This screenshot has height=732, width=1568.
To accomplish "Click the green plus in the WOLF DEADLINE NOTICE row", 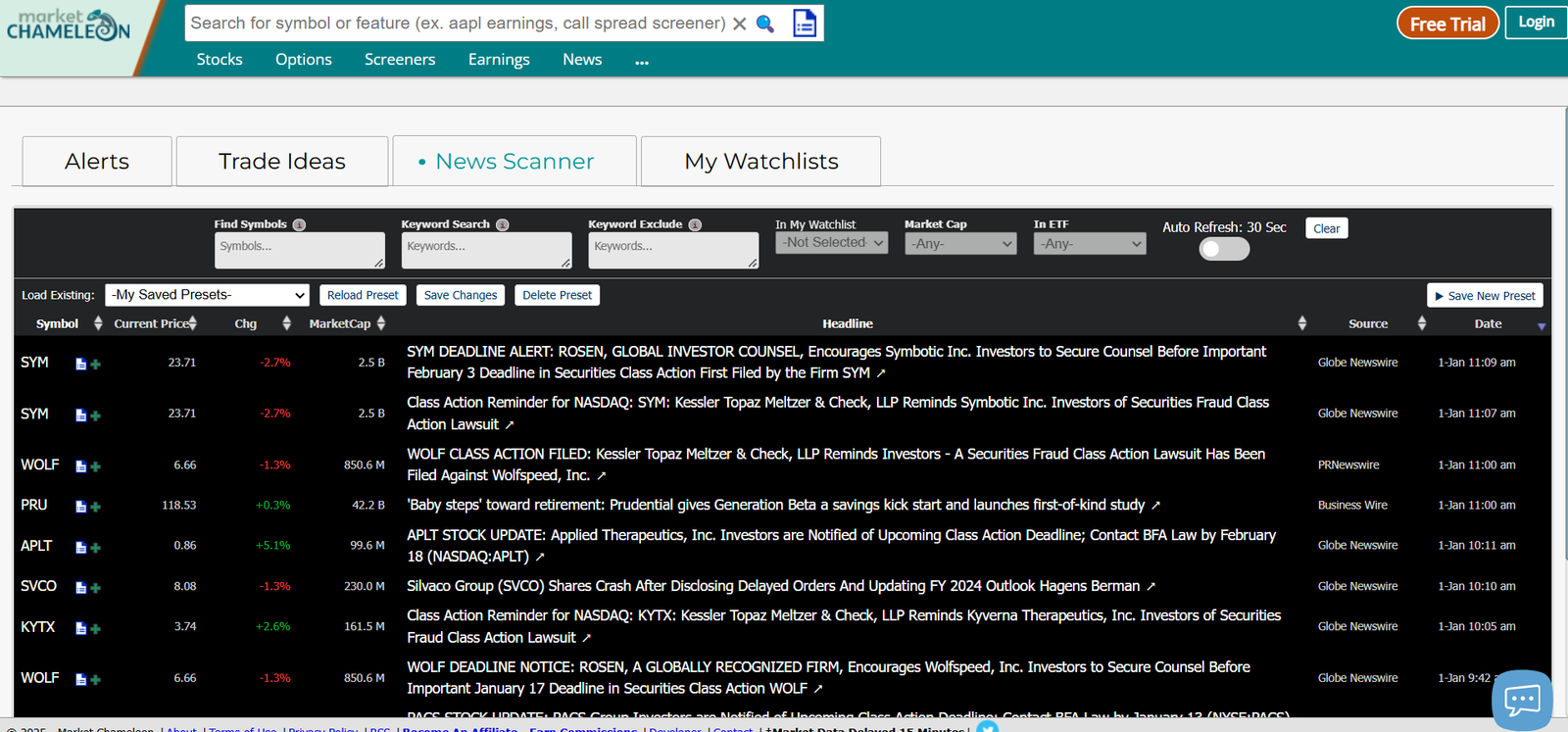I will pyautogui.click(x=96, y=680).
